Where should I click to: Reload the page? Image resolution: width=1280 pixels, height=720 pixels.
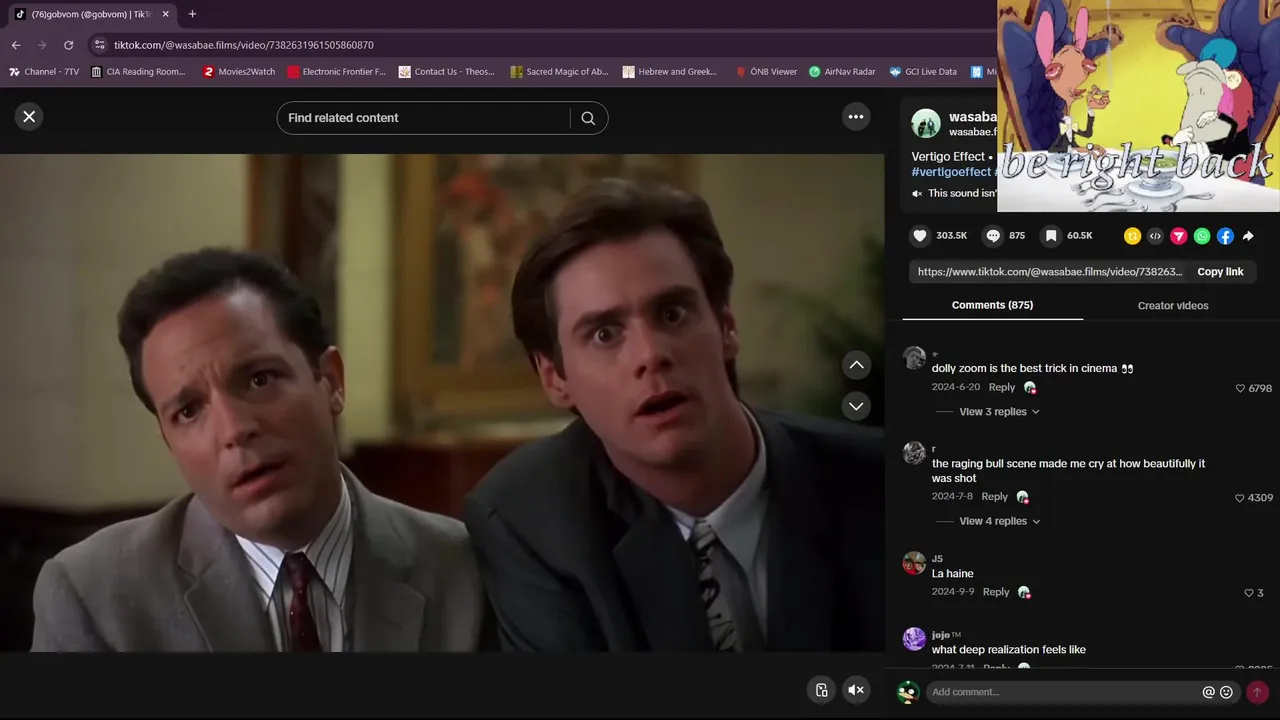[x=68, y=45]
